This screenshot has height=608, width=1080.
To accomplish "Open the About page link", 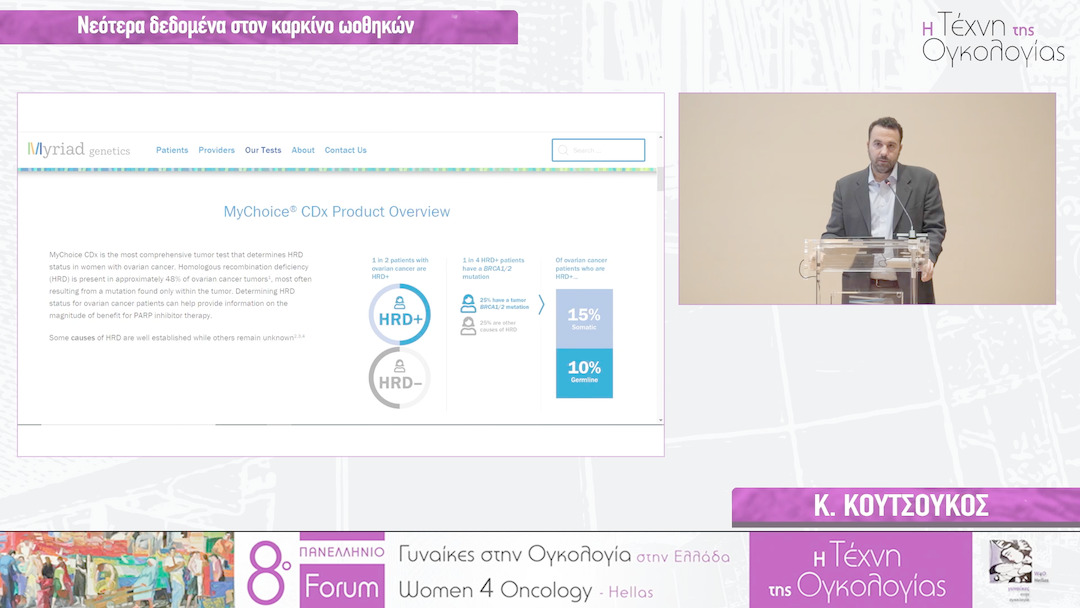I will pyautogui.click(x=303, y=150).
